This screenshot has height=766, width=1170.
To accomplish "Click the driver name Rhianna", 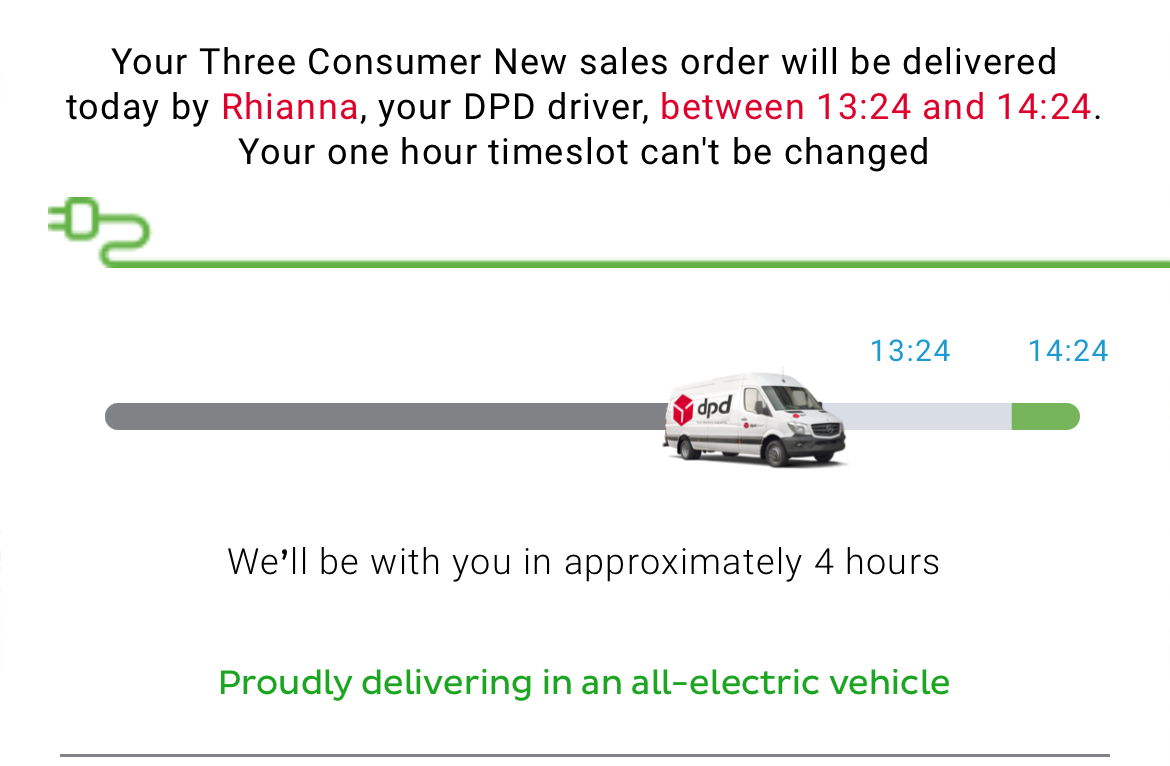I will click(x=290, y=107).
